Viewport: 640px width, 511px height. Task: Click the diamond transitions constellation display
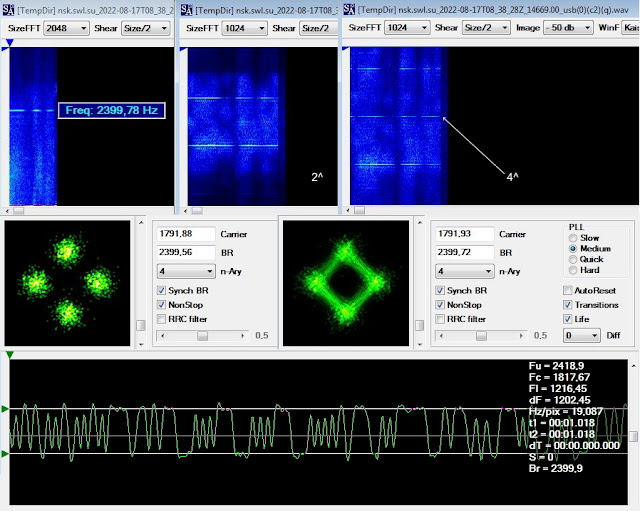(x=346, y=283)
